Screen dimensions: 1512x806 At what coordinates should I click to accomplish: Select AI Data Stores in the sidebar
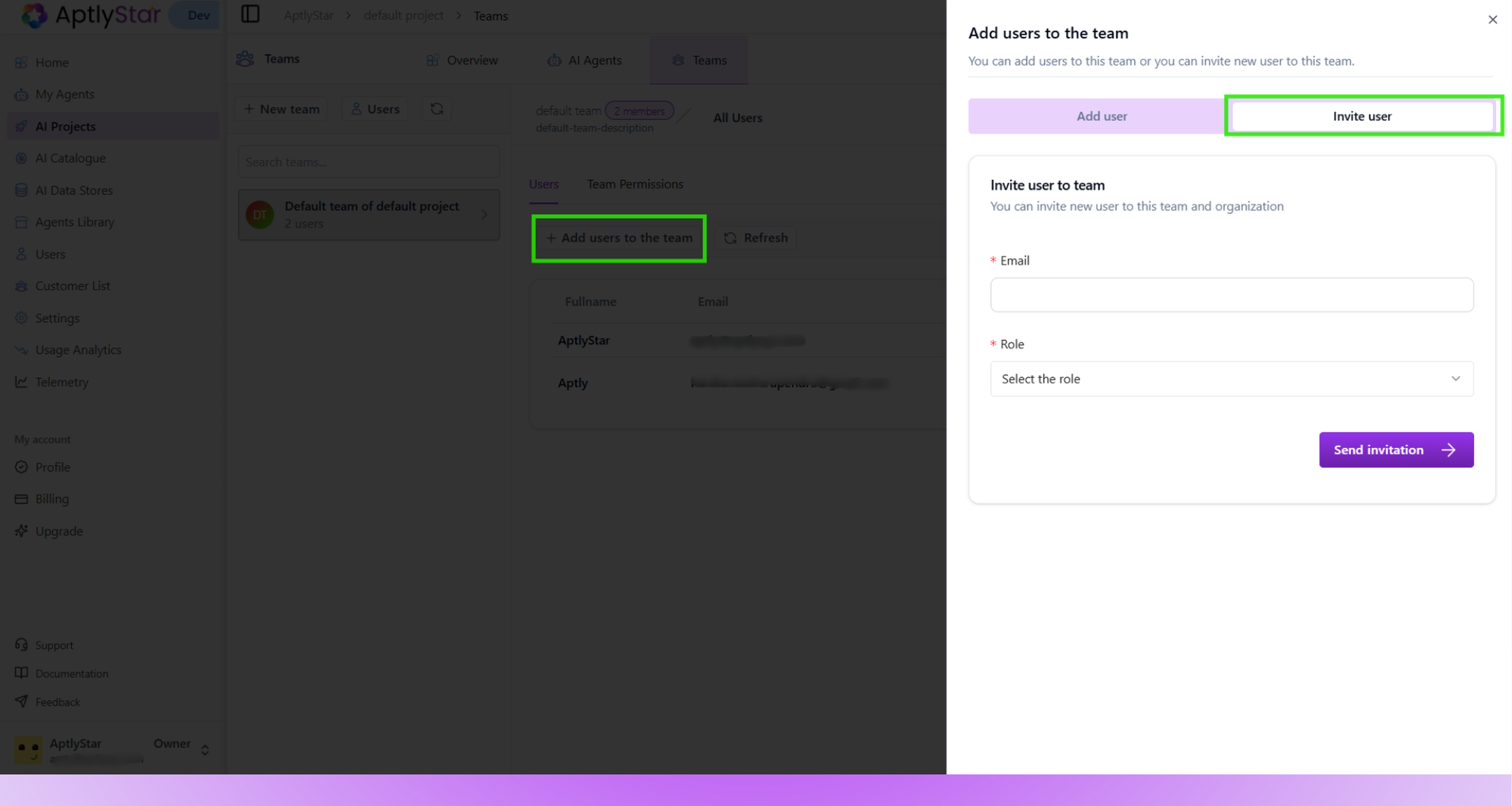[x=74, y=190]
